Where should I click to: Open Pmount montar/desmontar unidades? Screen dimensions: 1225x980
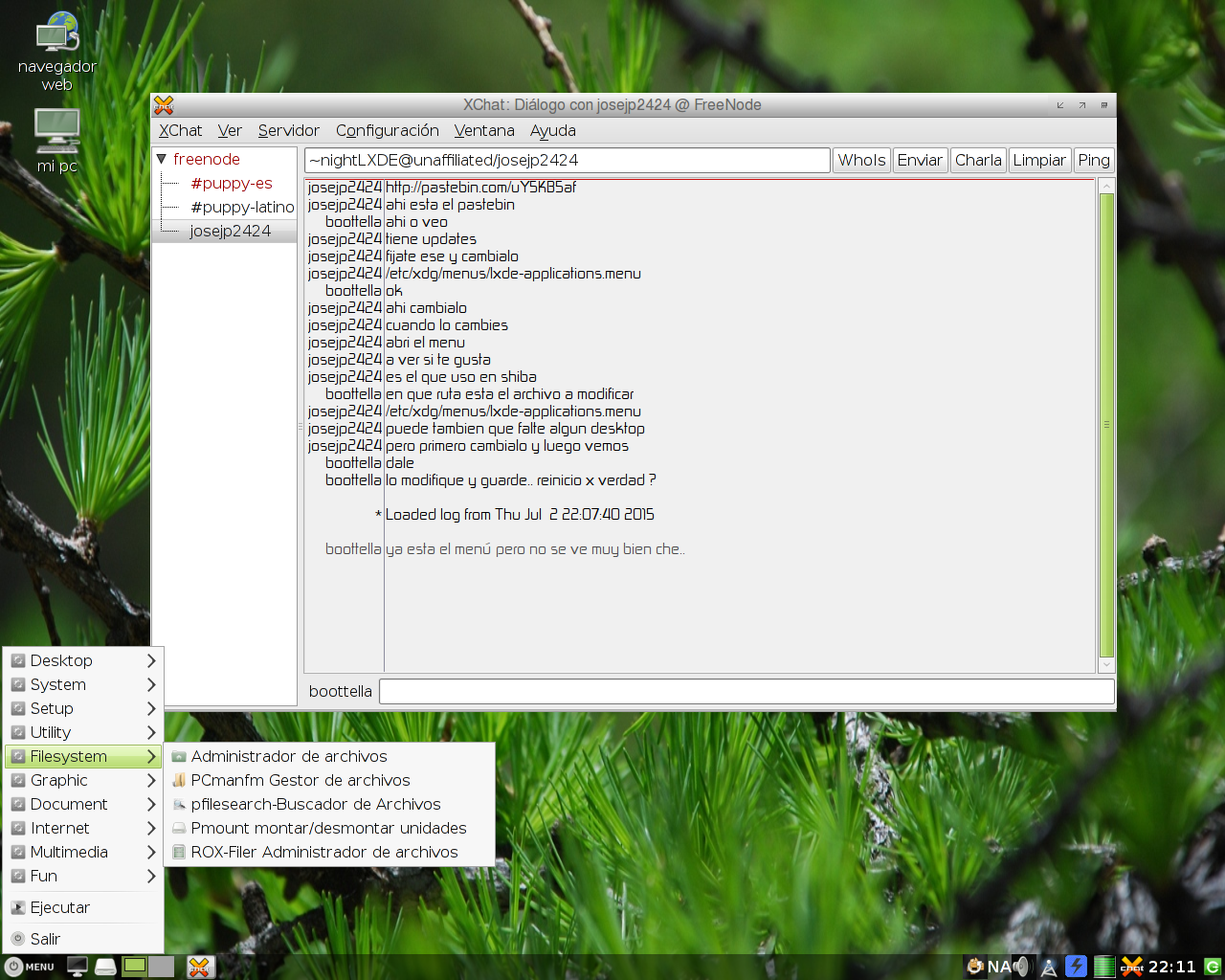click(328, 828)
